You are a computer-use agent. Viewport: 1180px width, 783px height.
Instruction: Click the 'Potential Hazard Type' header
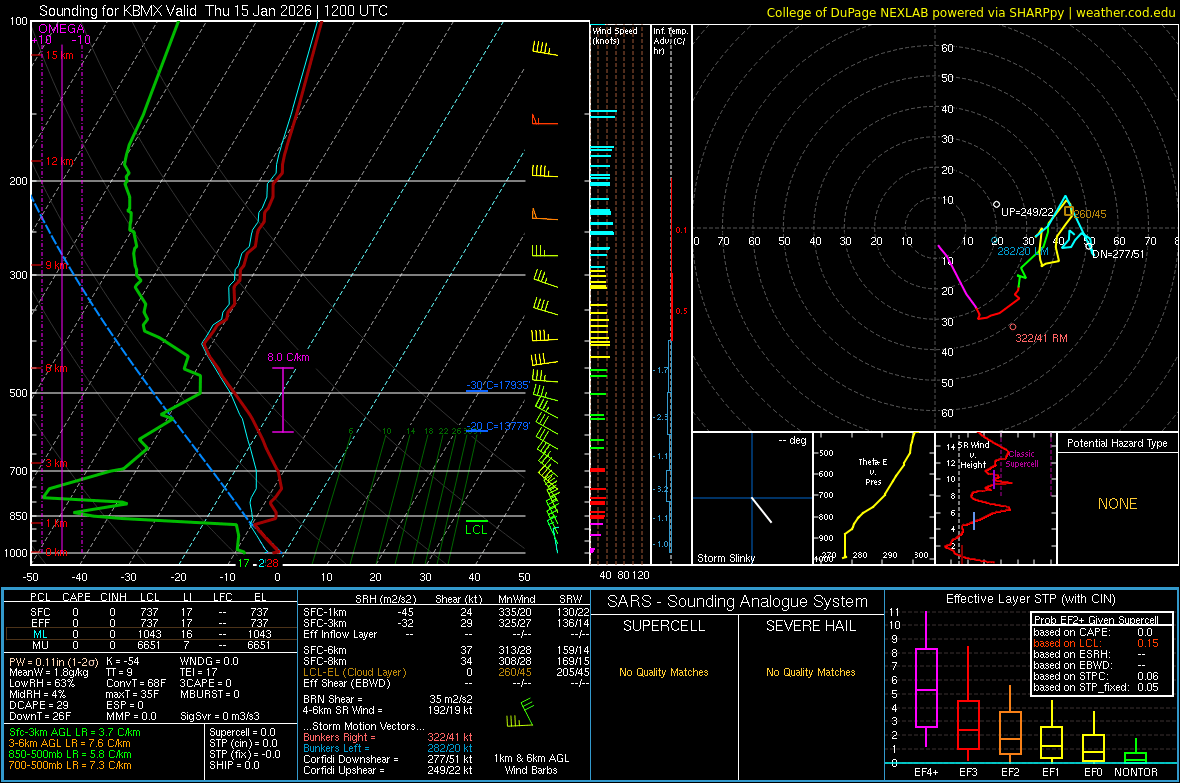[1117, 443]
